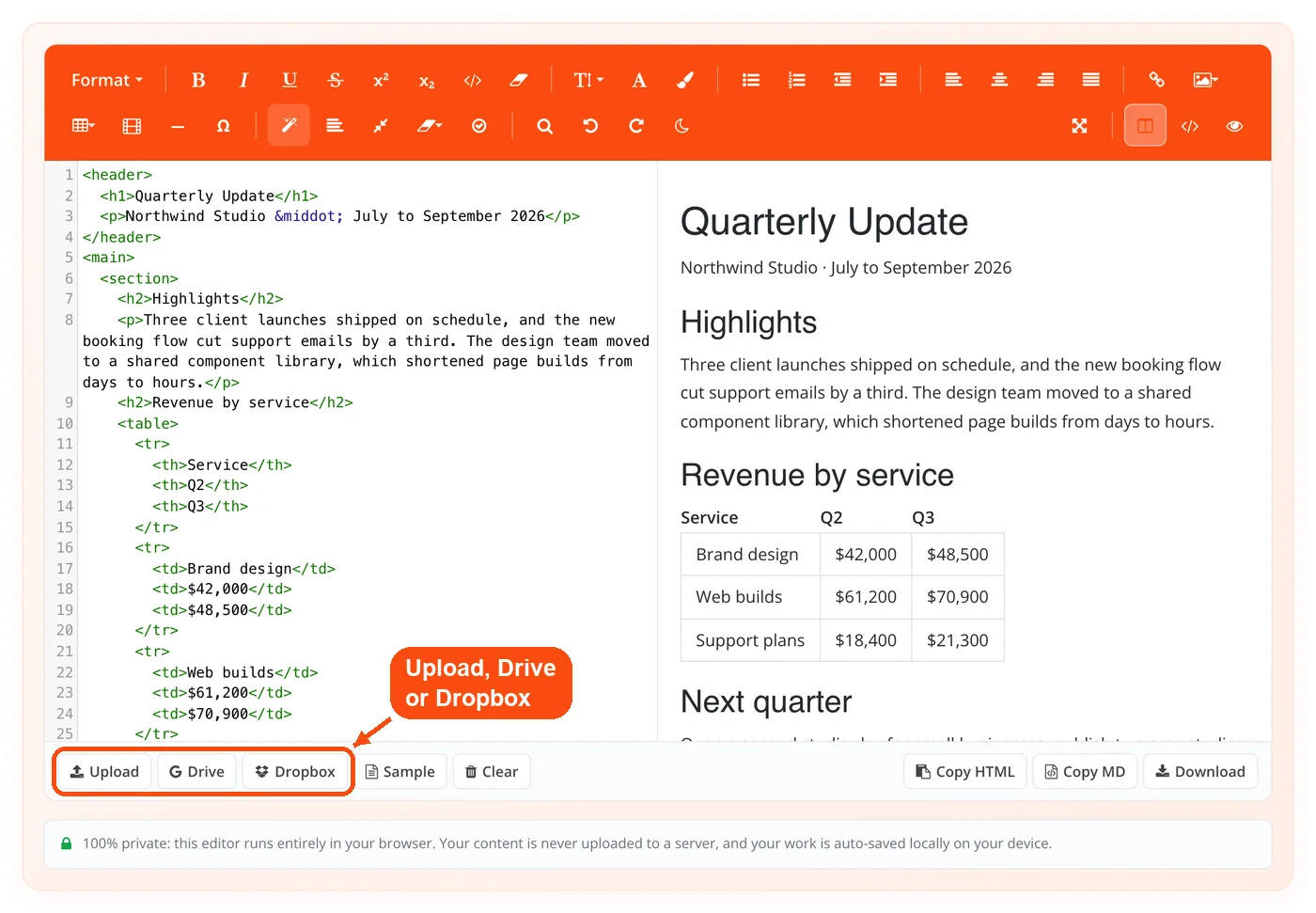Load the Sample content

[x=400, y=772]
